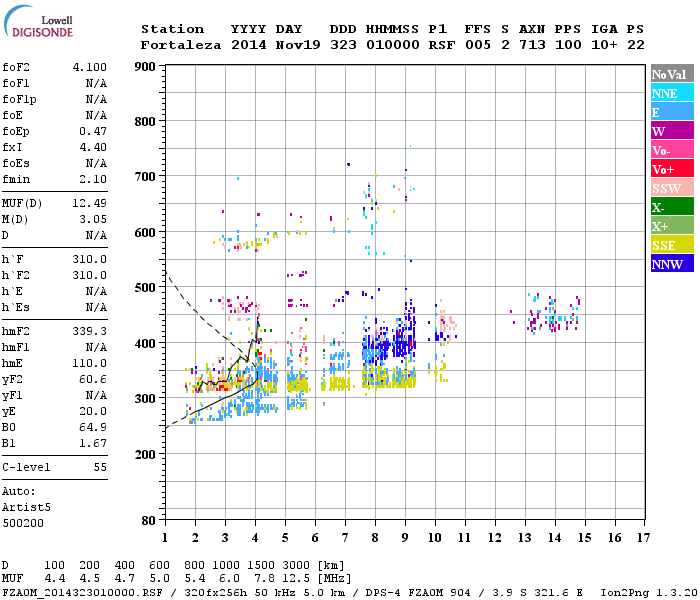The width and height of the screenshot is (700, 600).
Task: Select the E blue legend swatch
Action: (672, 112)
